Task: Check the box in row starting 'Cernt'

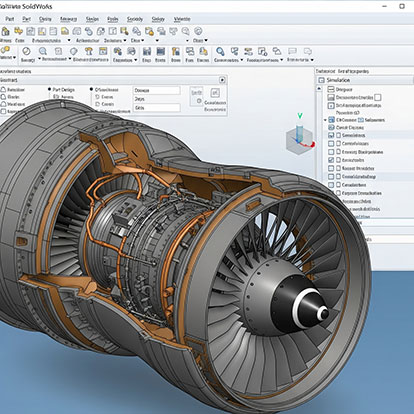Action: pos(331,144)
